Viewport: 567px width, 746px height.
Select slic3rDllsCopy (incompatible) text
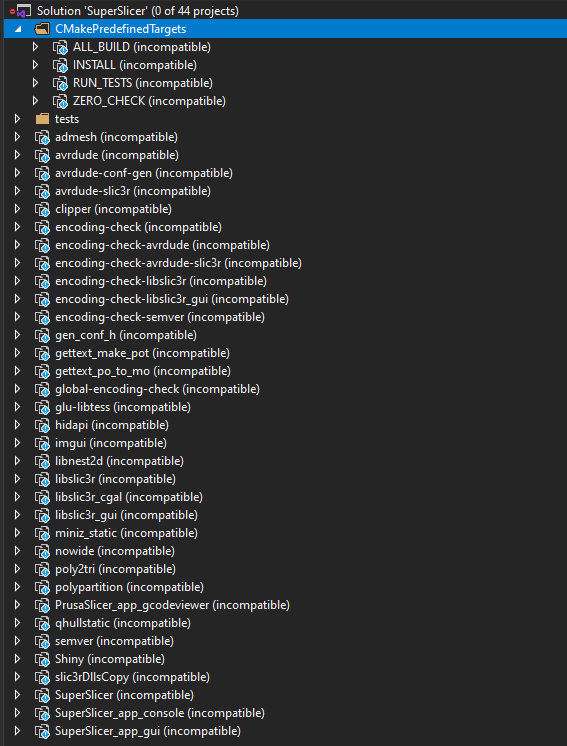[132, 677]
